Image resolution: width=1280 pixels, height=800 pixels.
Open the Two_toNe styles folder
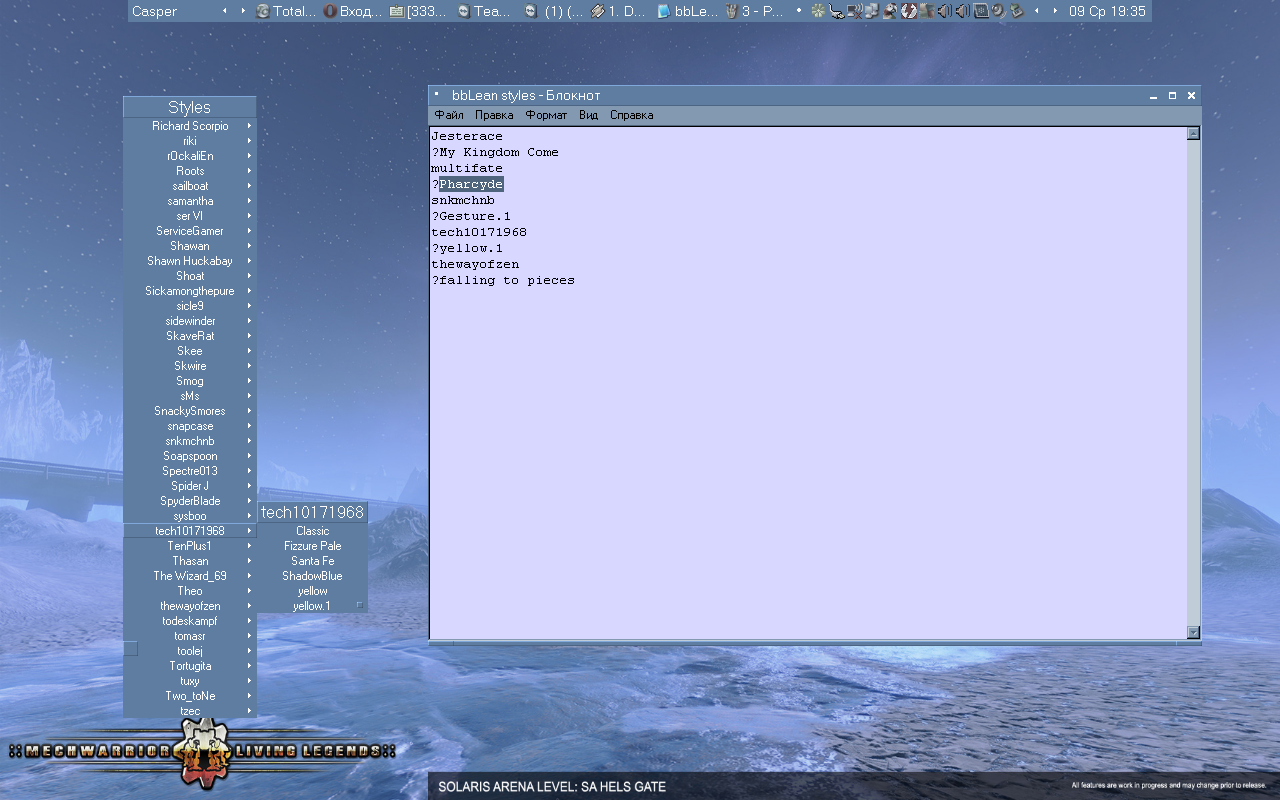click(190, 696)
